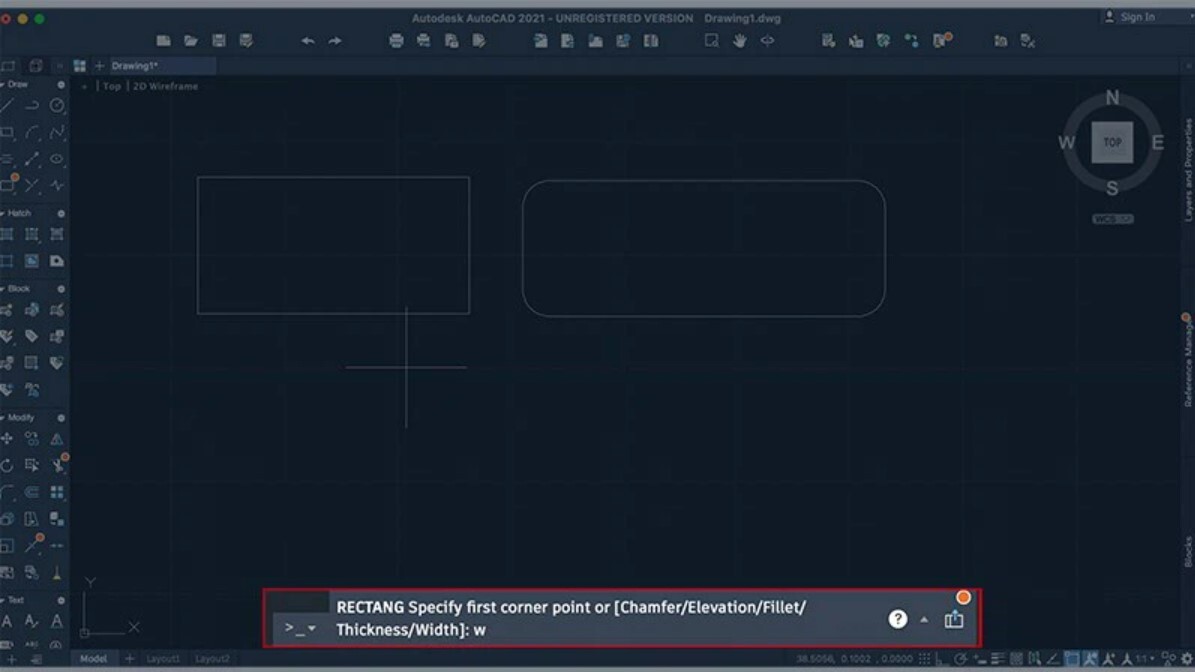Select the Mirror tool in Modify panel

[57, 439]
